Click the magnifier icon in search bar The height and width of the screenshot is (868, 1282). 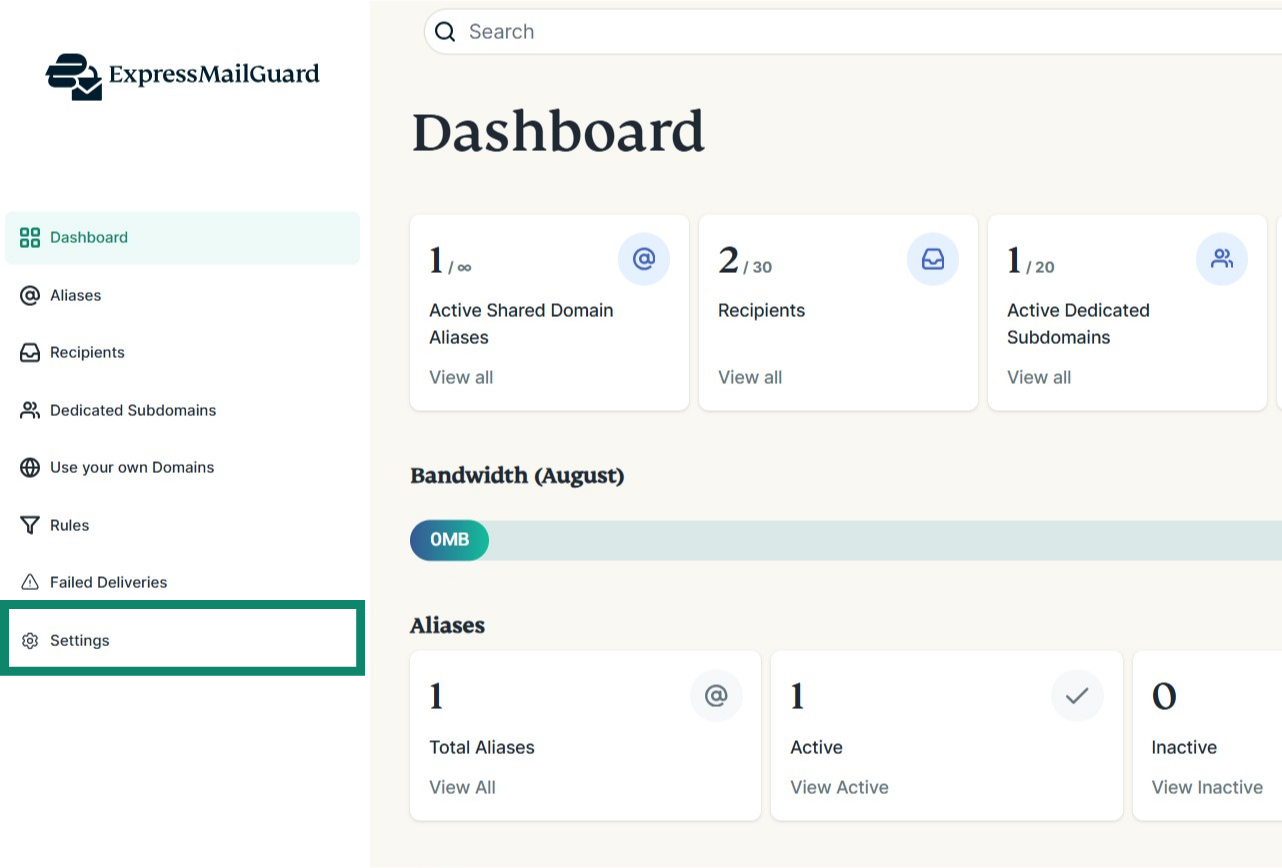445,32
